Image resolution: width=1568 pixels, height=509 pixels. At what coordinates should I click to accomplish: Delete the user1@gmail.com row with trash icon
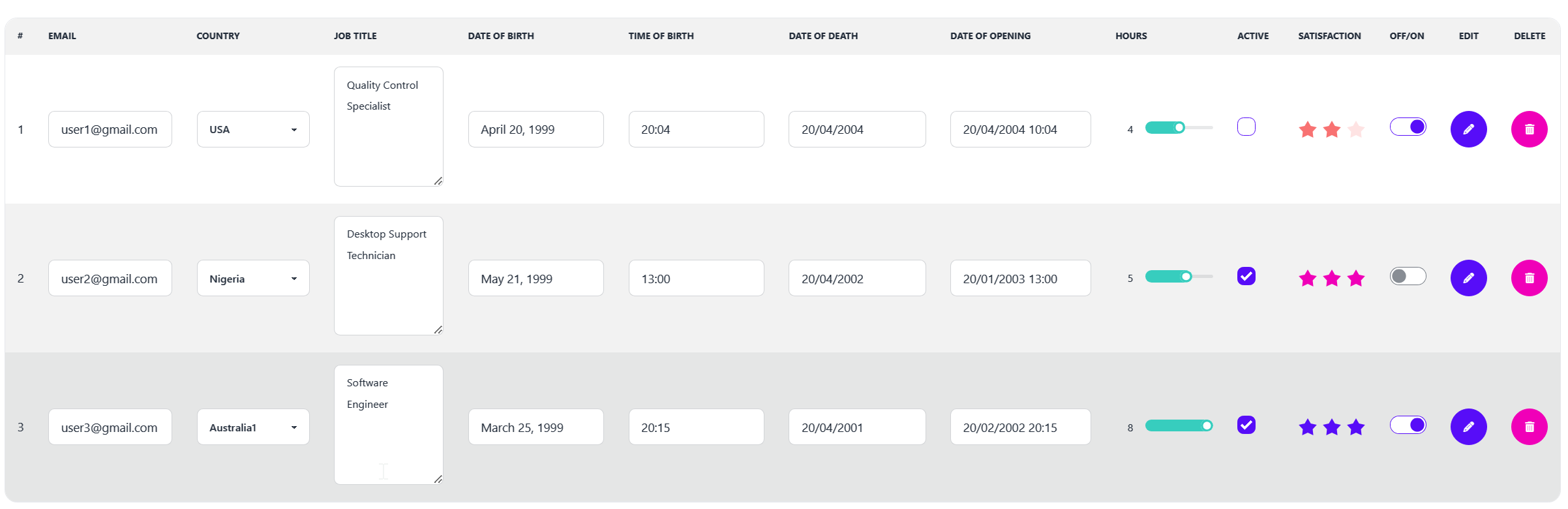point(1529,129)
